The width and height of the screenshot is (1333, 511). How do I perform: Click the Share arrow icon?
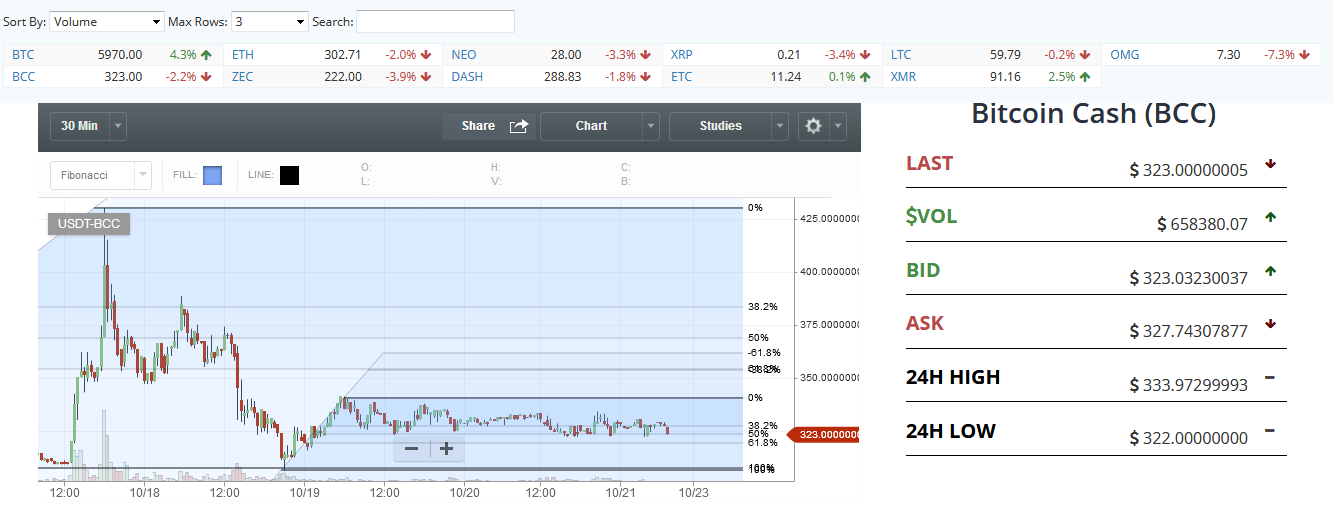pos(519,126)
